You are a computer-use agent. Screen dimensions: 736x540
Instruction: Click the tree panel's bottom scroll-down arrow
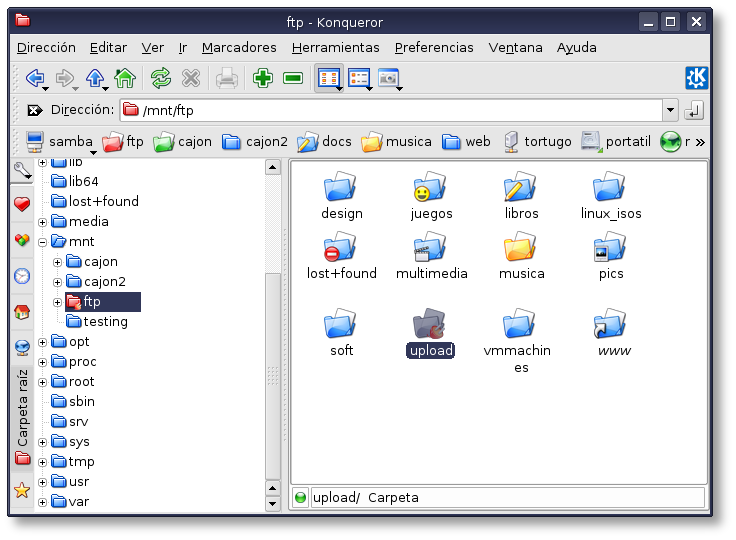(x=273, y=503)
